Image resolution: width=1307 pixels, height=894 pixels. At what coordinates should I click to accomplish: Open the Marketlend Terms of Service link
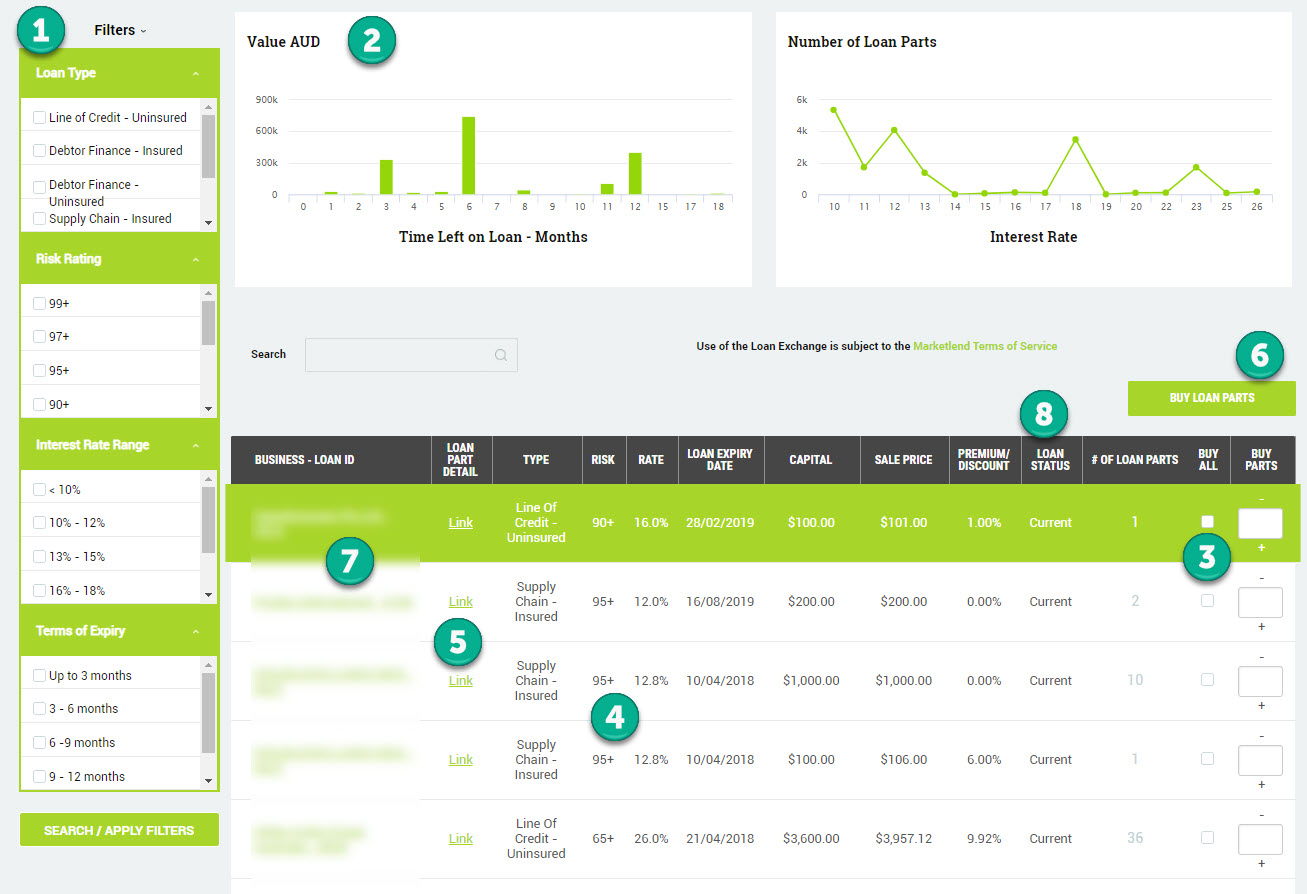pyautogui.click(x=985, y=346)
